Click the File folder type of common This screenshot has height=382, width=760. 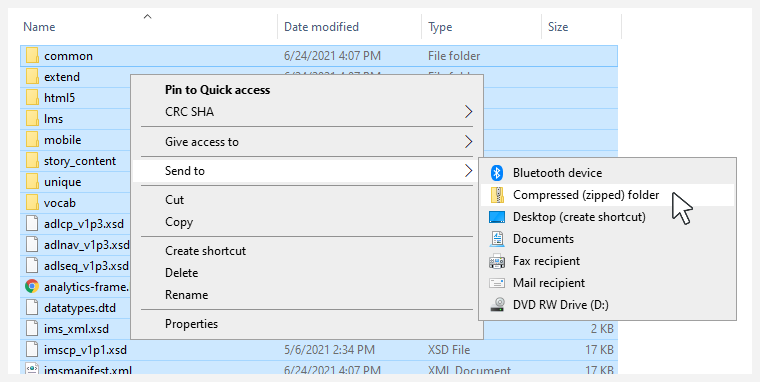tap(454, 56)
